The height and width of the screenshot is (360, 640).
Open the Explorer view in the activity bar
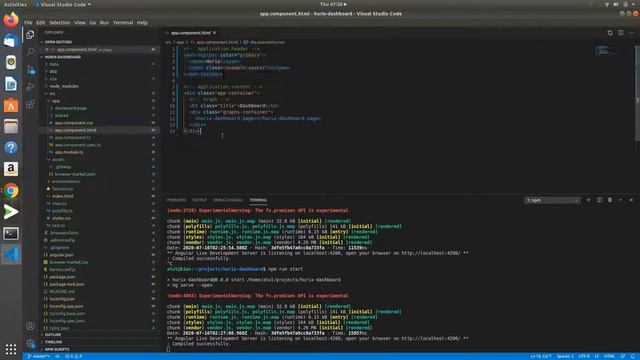pyautogui.click(x=30, y=35)
